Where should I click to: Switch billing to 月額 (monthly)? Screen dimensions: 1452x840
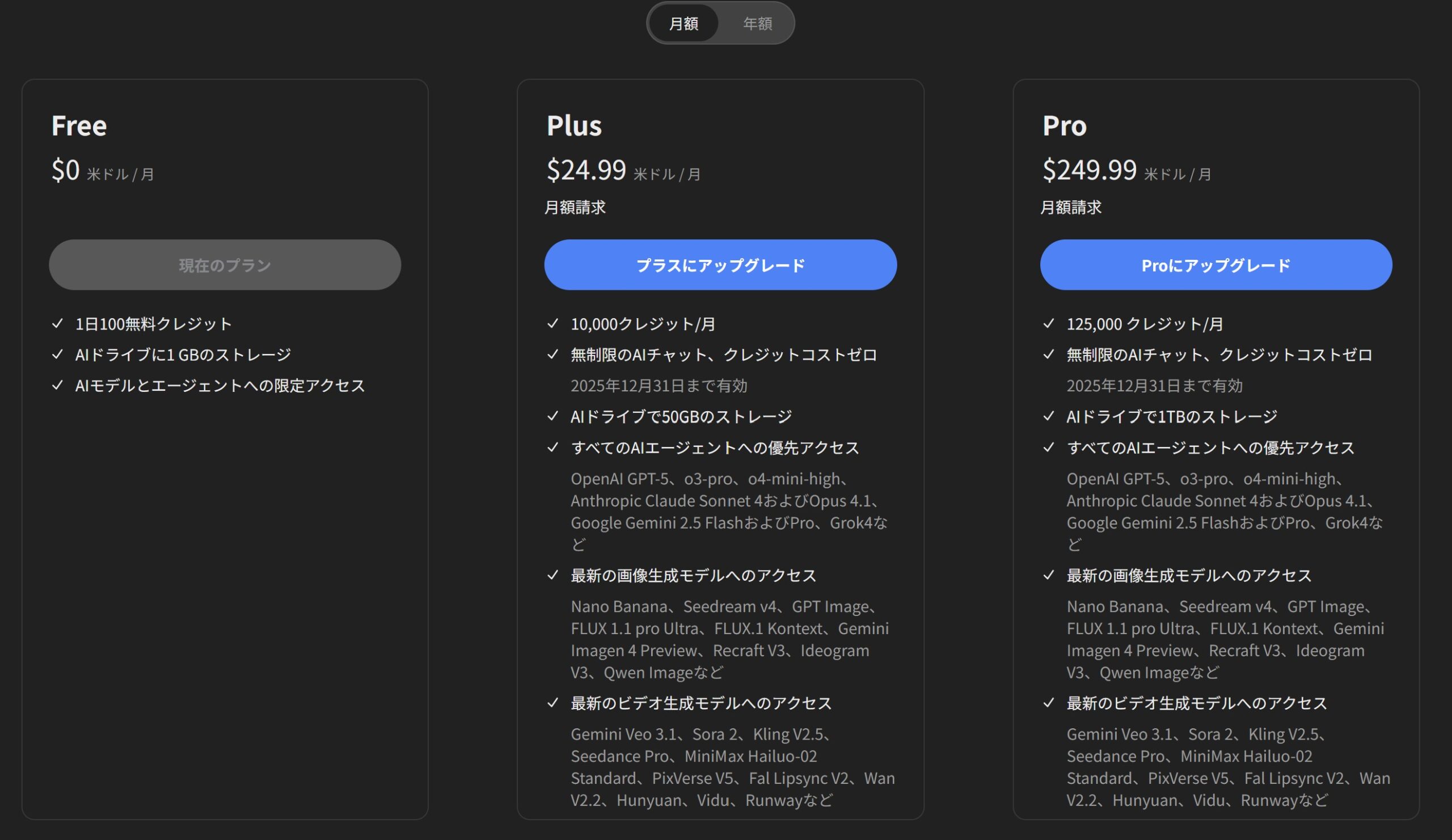click(683, 24)
